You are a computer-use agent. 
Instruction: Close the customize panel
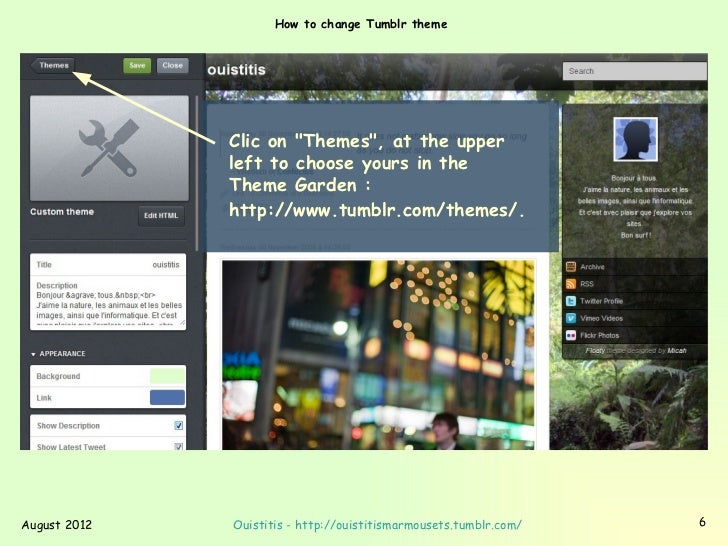click(x=172, y=65)
